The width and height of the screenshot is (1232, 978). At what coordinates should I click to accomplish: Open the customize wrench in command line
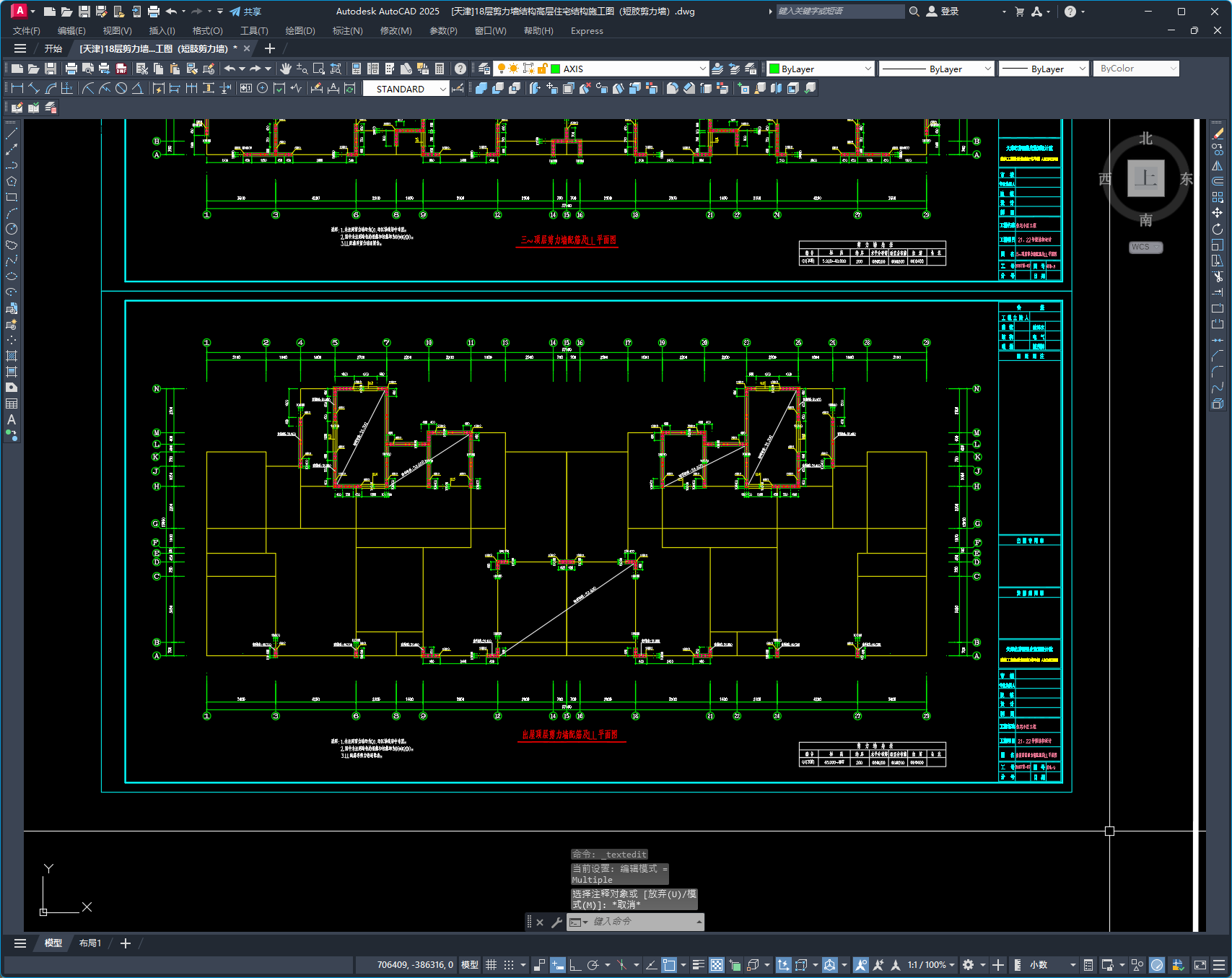coord(556,922)
